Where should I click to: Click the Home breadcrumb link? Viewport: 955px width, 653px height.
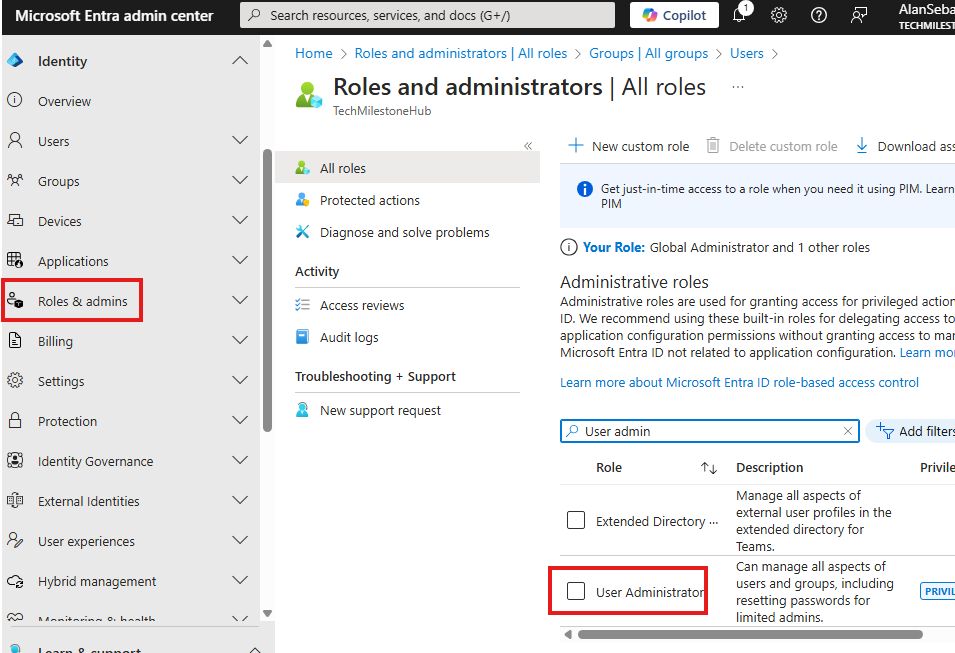(x=314, y=54)
